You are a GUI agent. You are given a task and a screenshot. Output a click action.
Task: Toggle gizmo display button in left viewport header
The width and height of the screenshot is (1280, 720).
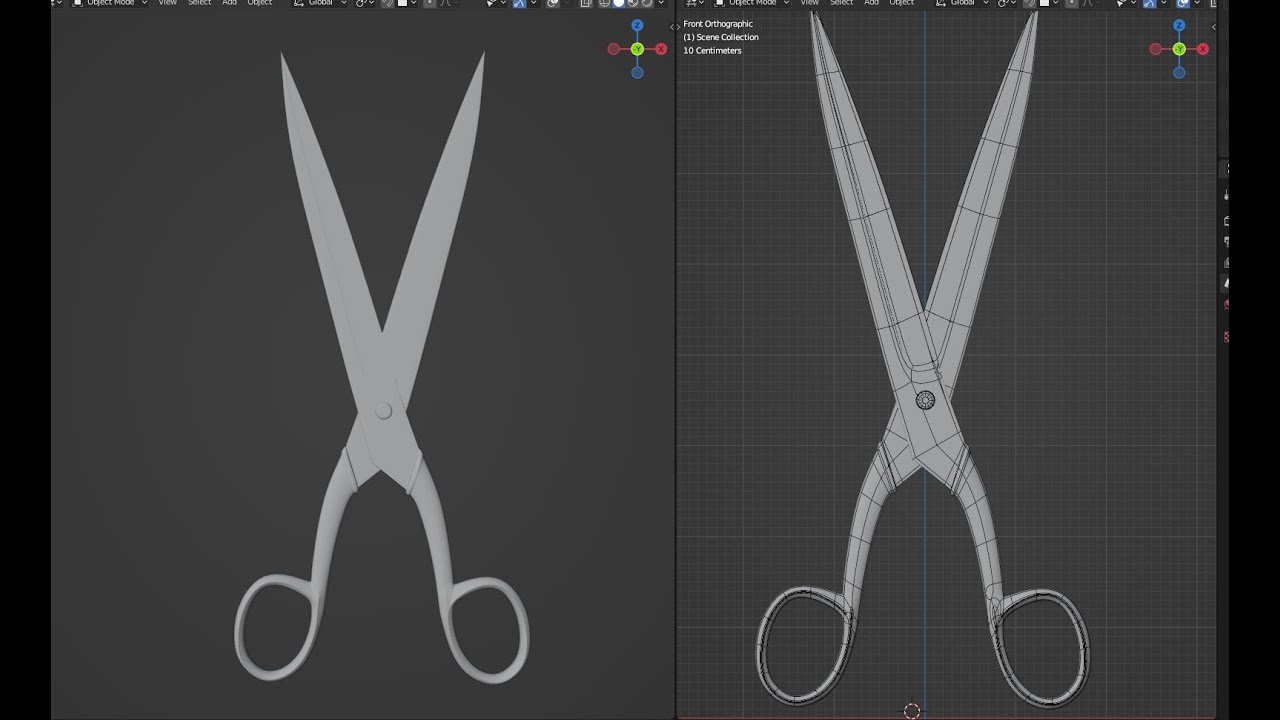point(520,3)
